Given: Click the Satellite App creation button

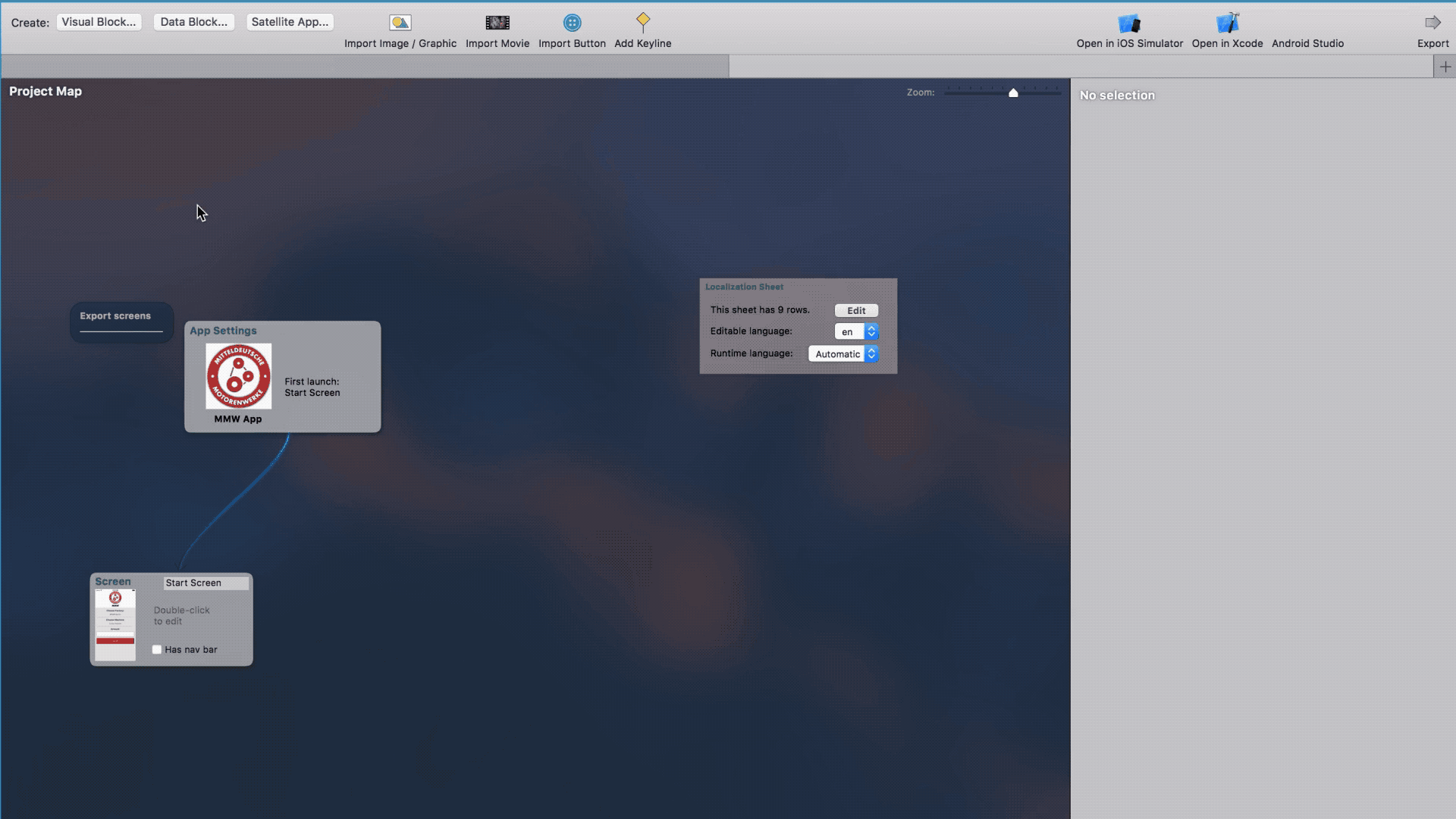Looking at the screenshot, I should pos(289,21).
